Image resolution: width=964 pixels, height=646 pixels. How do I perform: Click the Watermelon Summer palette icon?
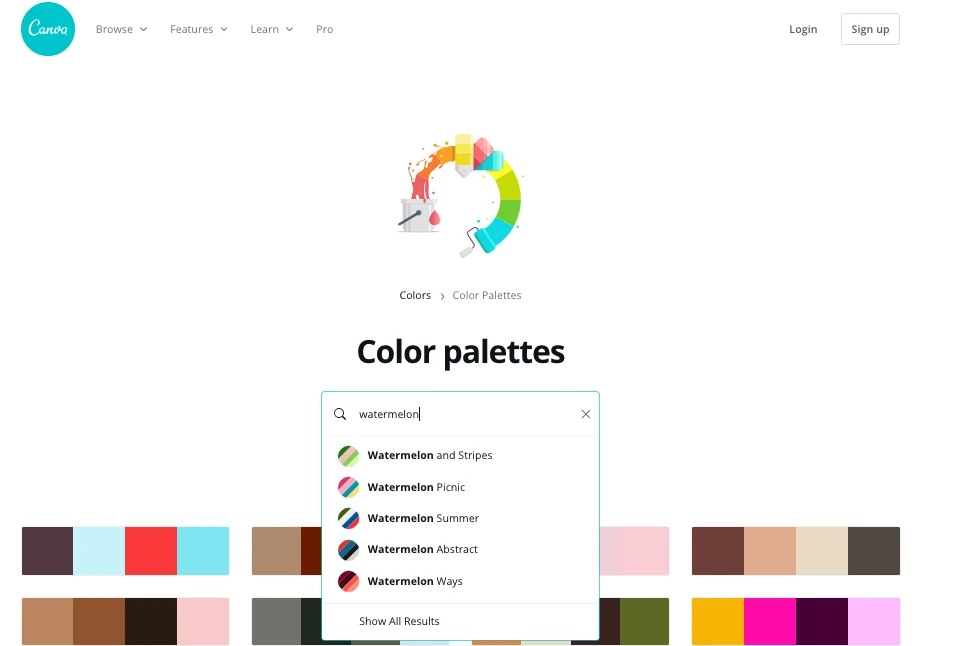coord(348,518)
